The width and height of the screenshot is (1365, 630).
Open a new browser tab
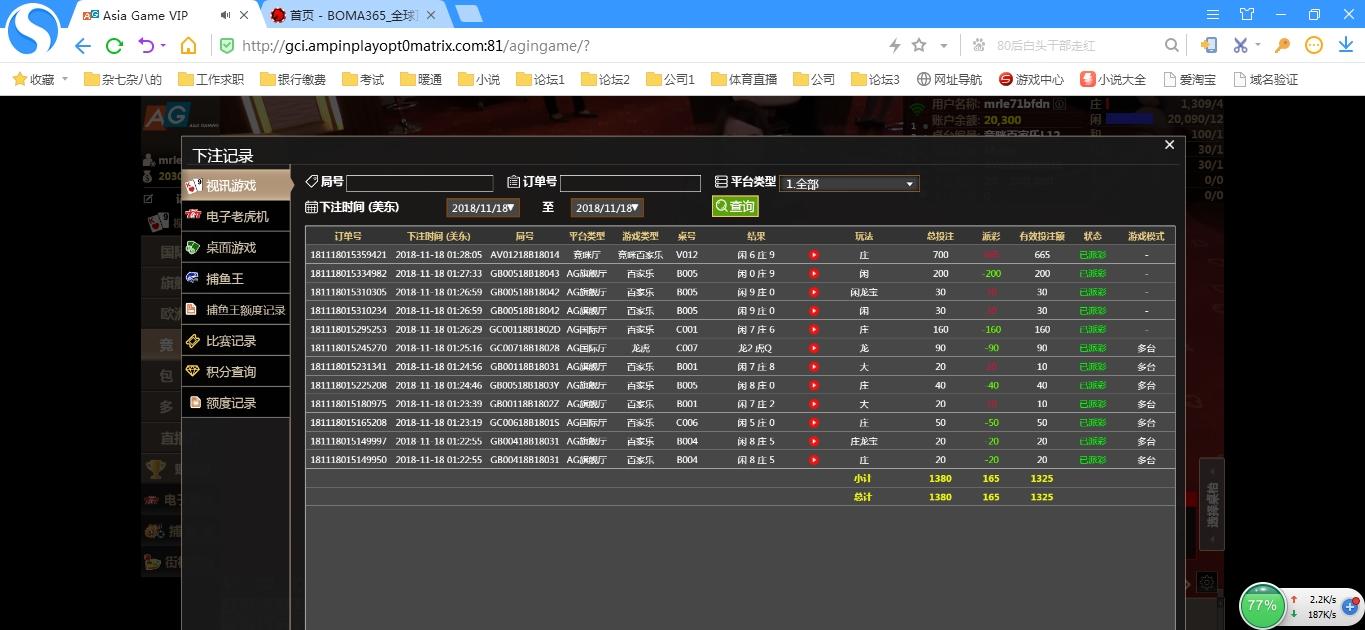[x=469, y=14]
